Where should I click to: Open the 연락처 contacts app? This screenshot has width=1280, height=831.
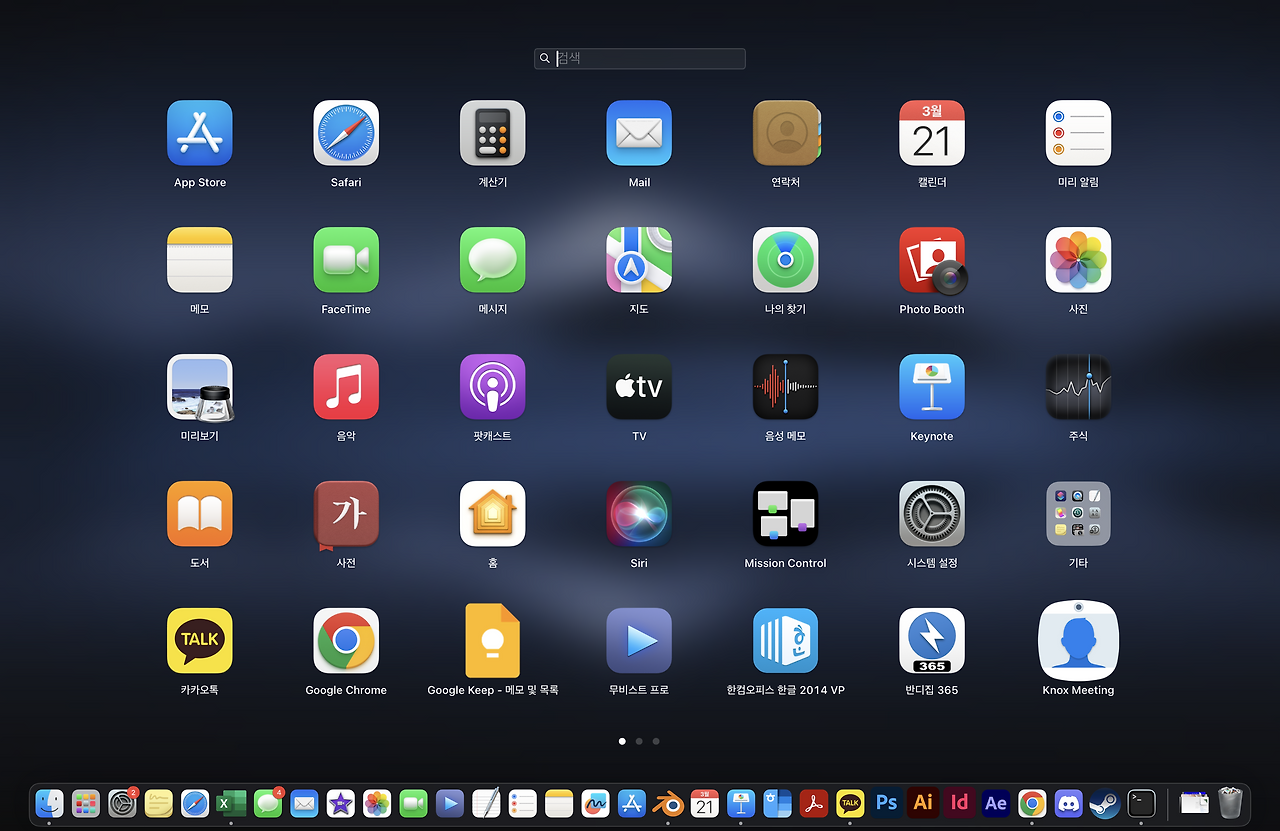[x=786, y=133]
